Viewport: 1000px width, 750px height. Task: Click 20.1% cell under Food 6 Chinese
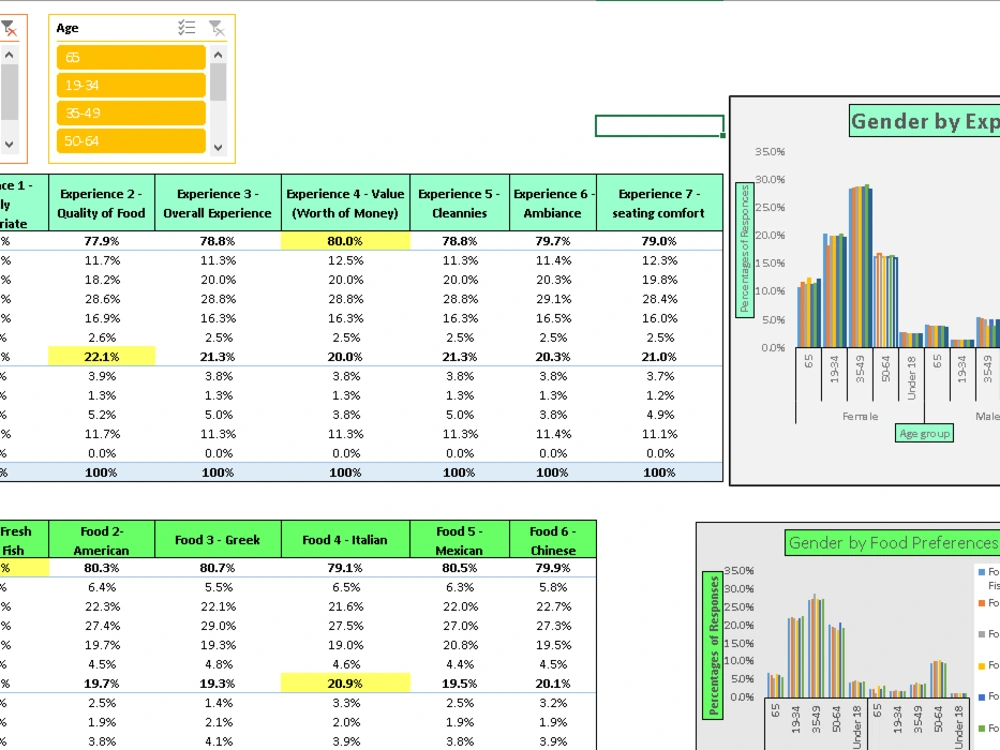click(552, 683)
